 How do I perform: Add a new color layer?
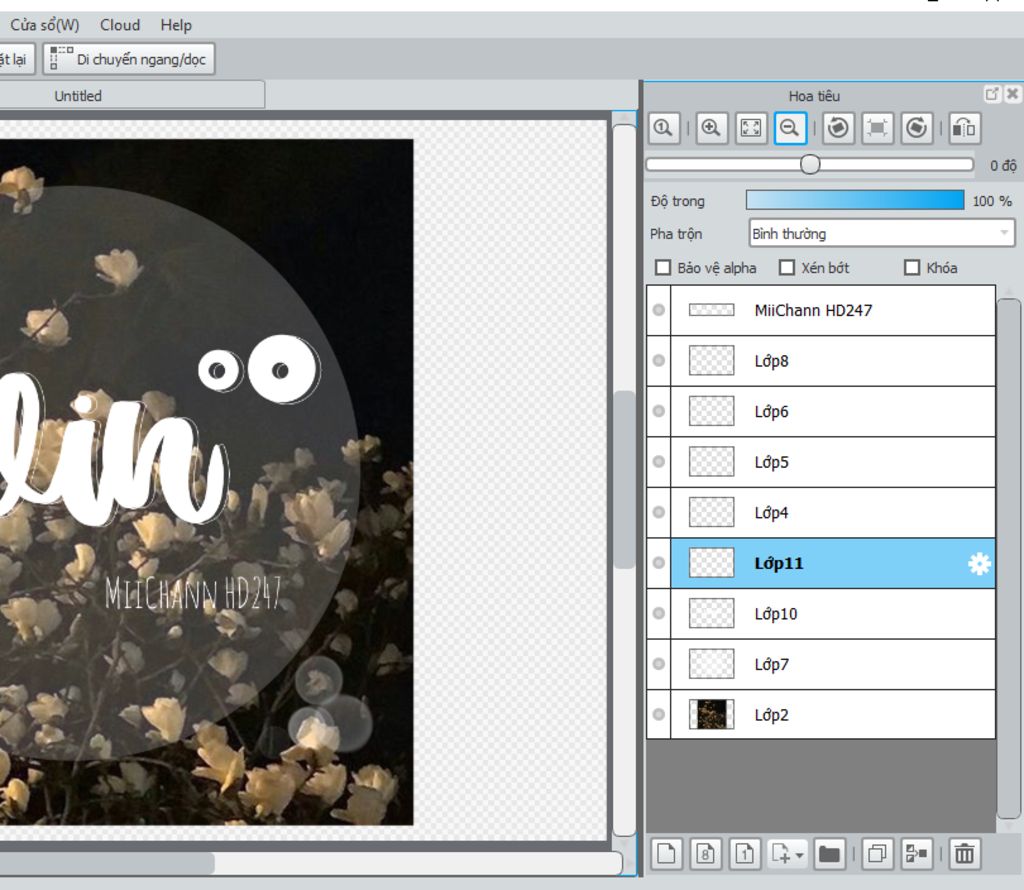666,853
